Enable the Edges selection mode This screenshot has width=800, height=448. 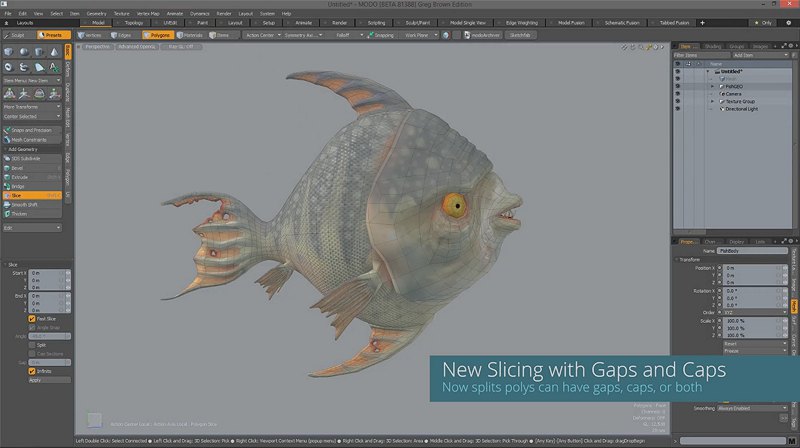123,35
